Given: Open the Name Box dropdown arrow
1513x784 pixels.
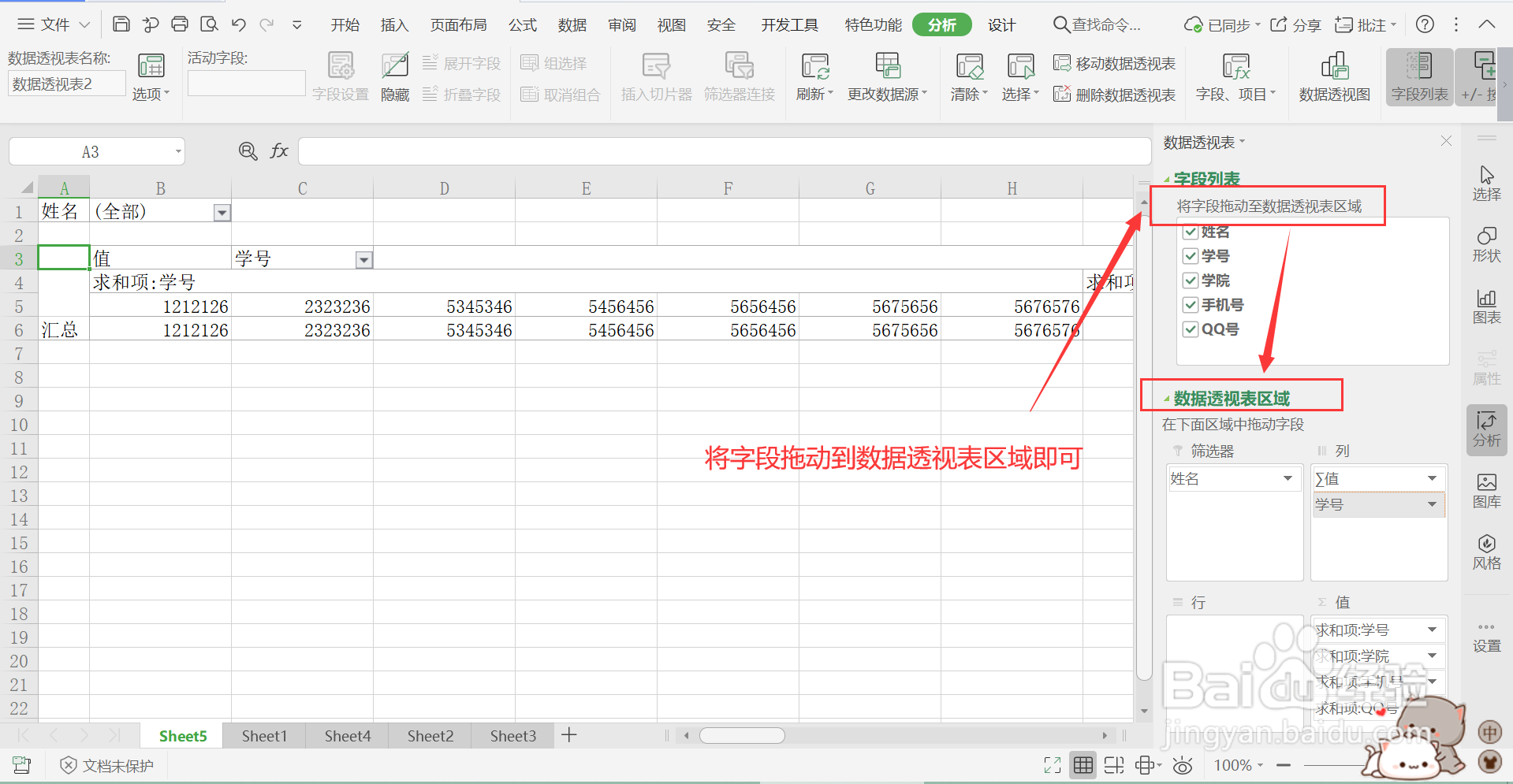Looking at the screenshot, I should (x=178, y=151).
